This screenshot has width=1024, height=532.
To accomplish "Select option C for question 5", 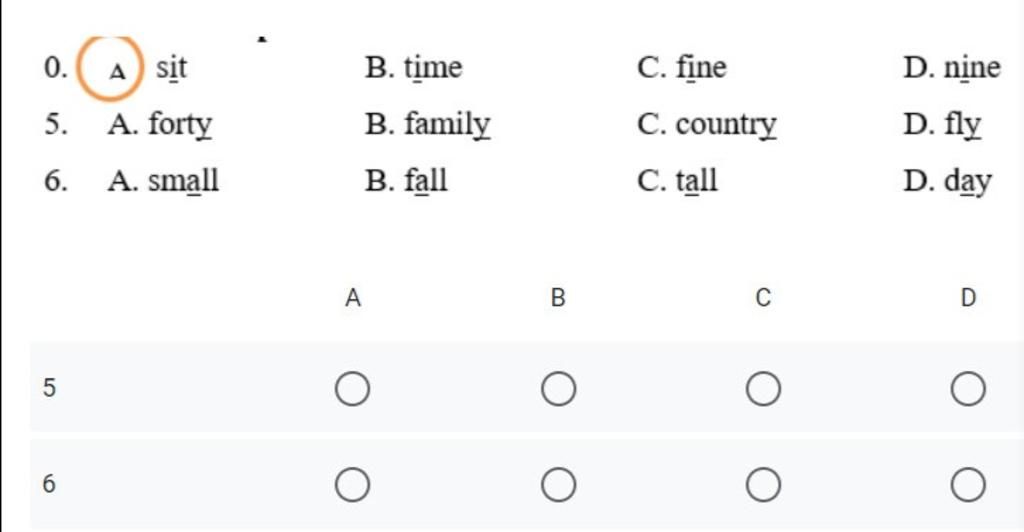I will pyautogui.click(x=763, y=389).
